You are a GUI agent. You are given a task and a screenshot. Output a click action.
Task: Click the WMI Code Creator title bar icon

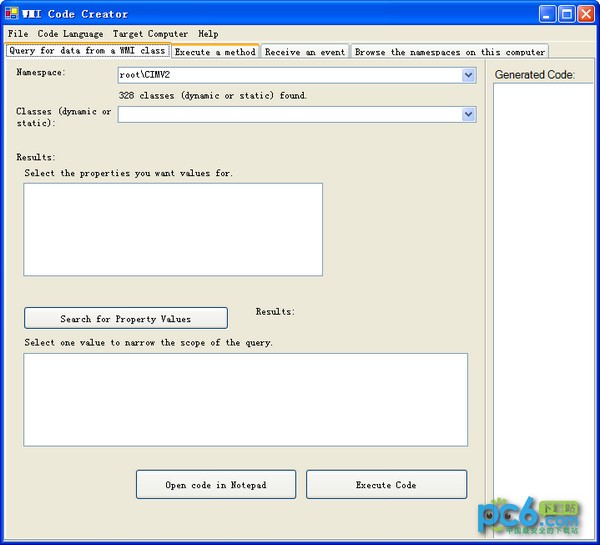(11, 14)
